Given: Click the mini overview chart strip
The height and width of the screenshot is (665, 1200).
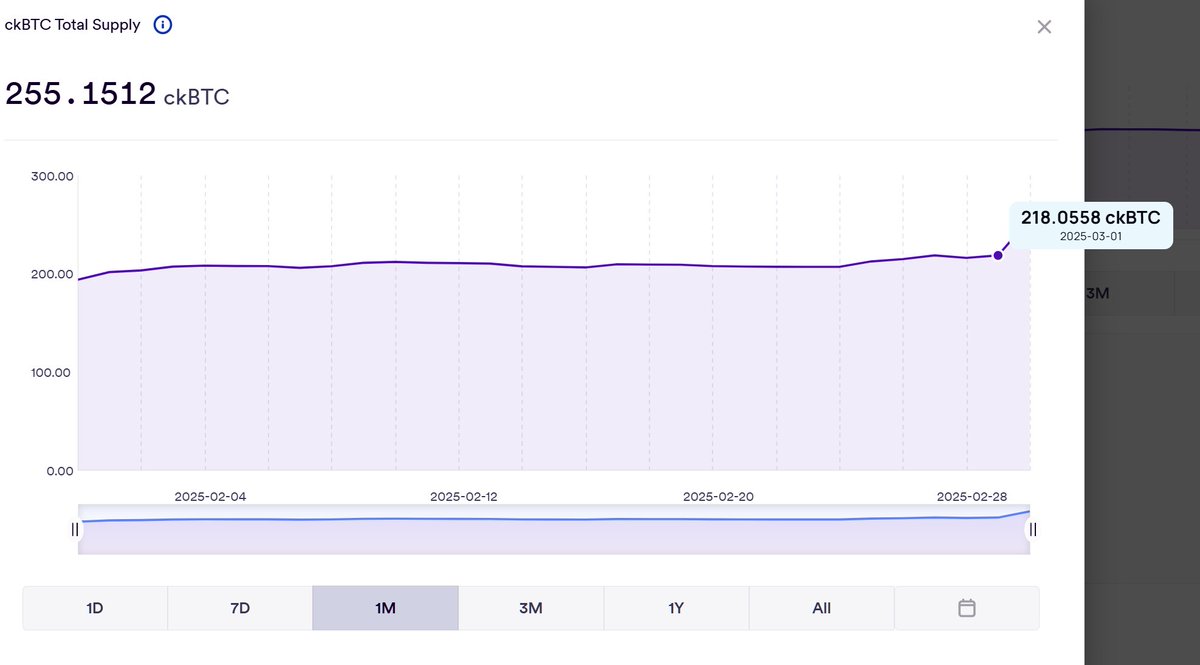Looking at the screenshot, I should coord(555,525).
